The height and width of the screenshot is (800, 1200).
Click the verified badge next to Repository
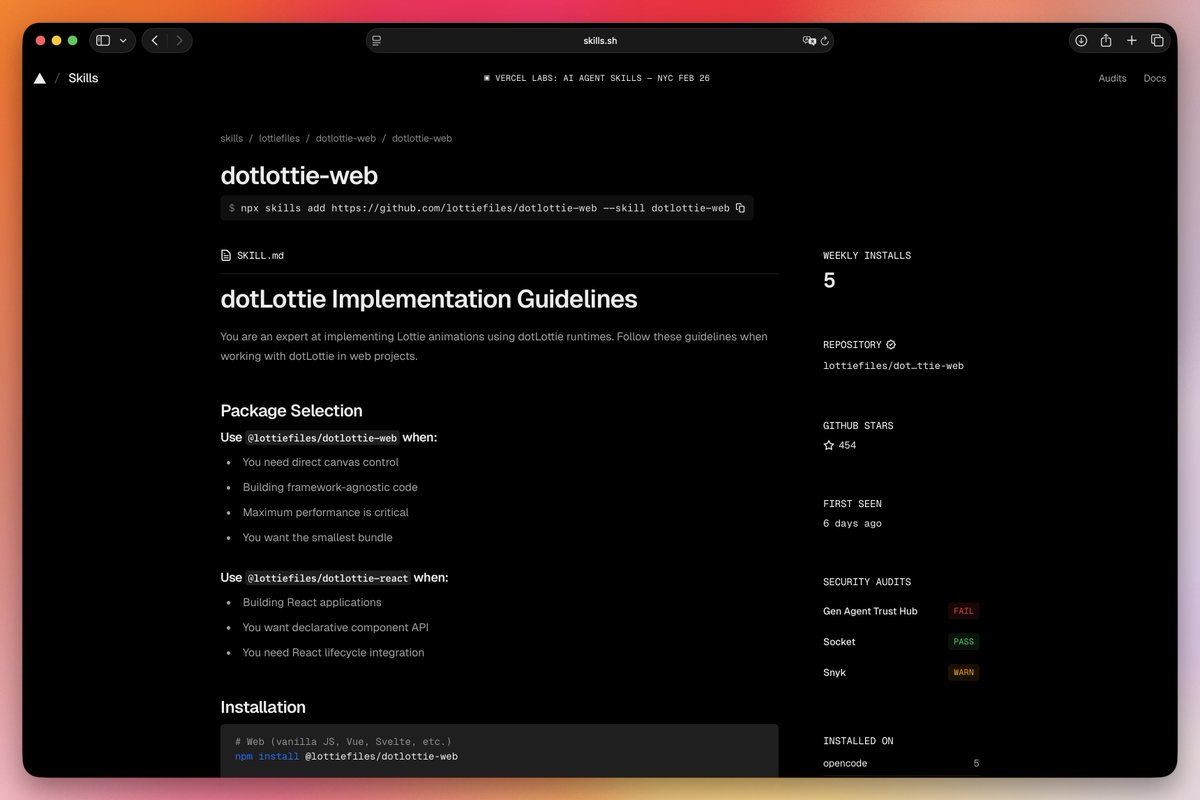(x=891, y=344)
